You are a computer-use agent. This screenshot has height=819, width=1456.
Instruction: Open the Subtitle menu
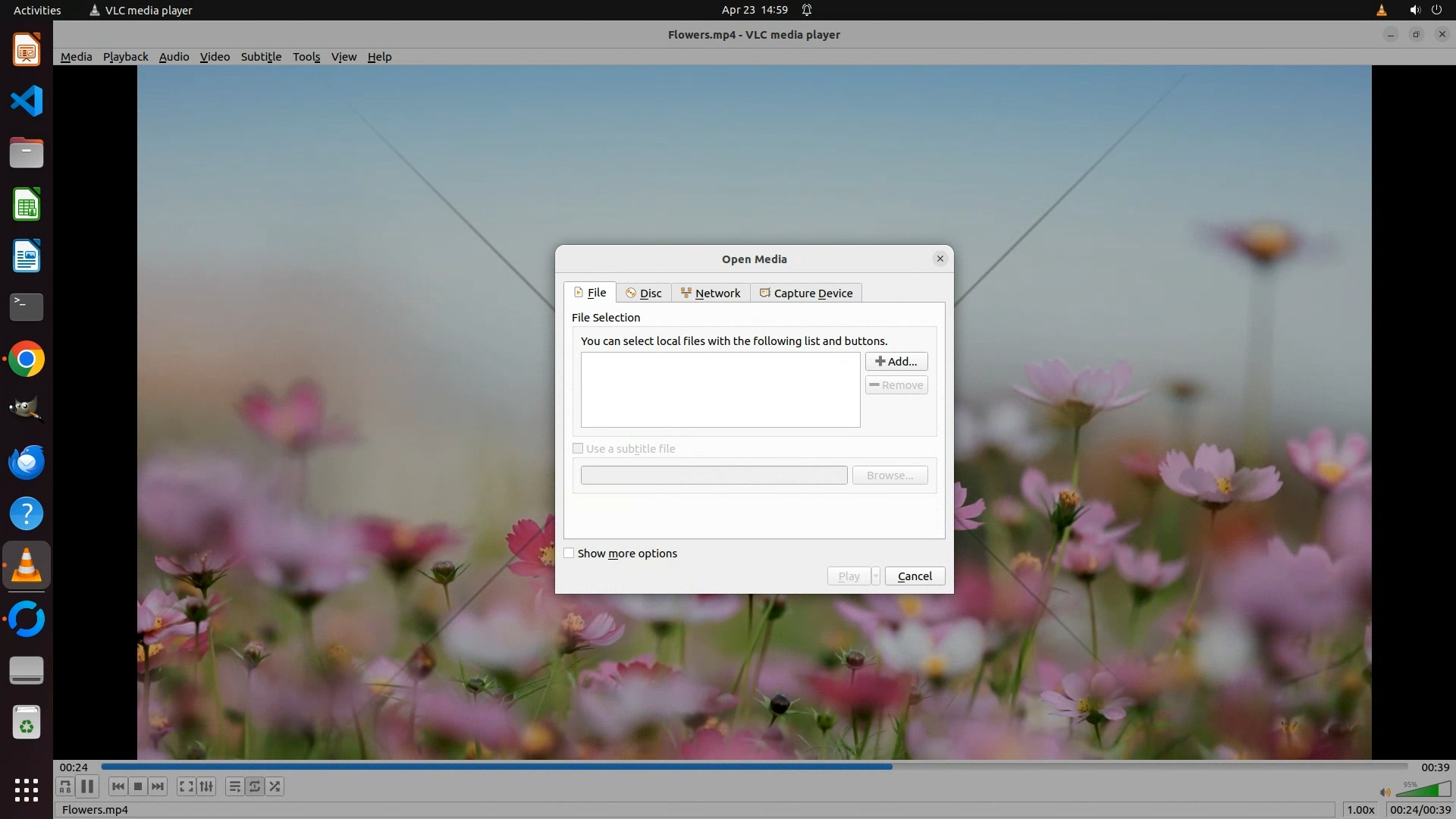tap(261, 57)
